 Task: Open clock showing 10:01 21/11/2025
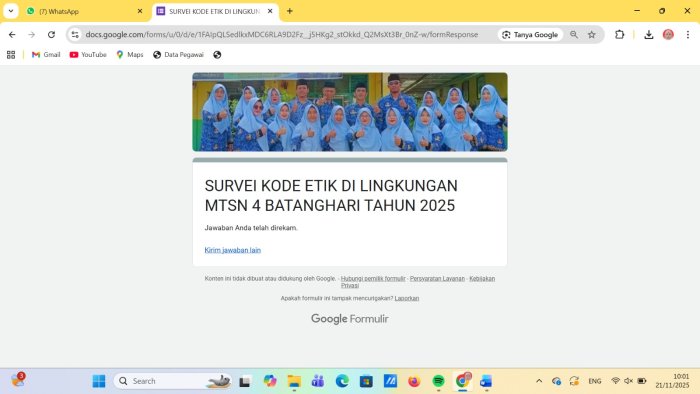point(672,381)
